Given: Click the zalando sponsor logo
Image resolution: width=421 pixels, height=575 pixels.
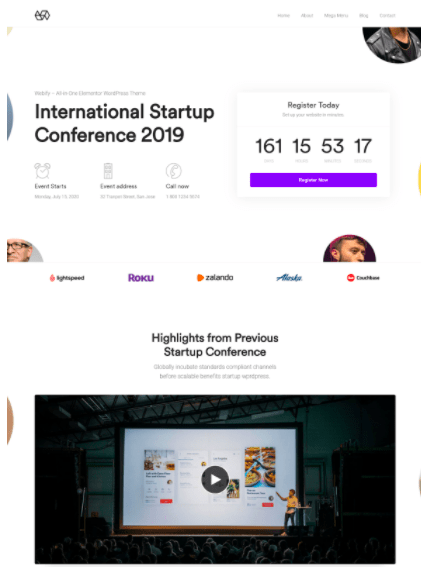Looking at the screenshot, I should tap(215, 278).
